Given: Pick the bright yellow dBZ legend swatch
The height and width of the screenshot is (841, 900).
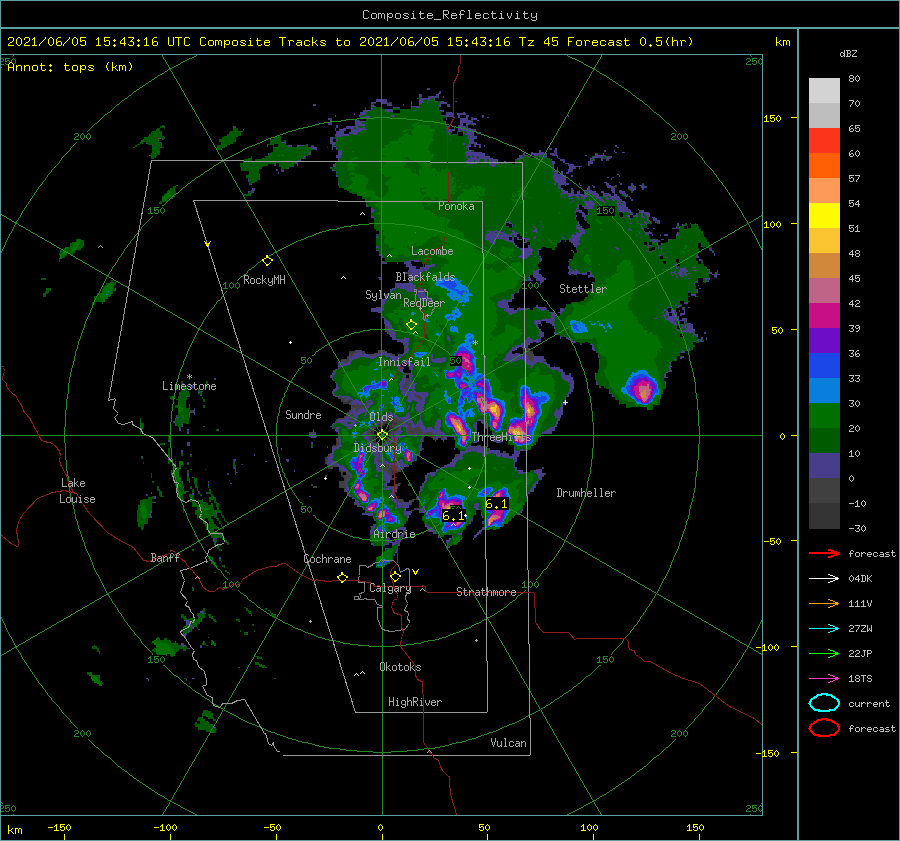Looking at the screenshot, I should point(824,216).
